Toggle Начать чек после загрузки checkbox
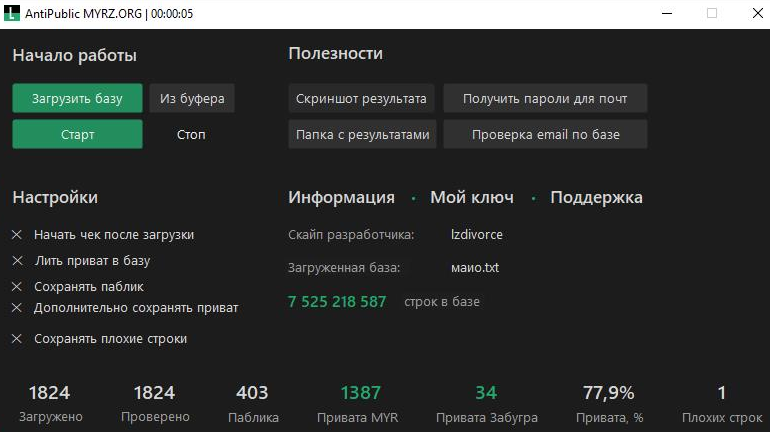Viewport: 770px width, 432px height. coord(17,235)
